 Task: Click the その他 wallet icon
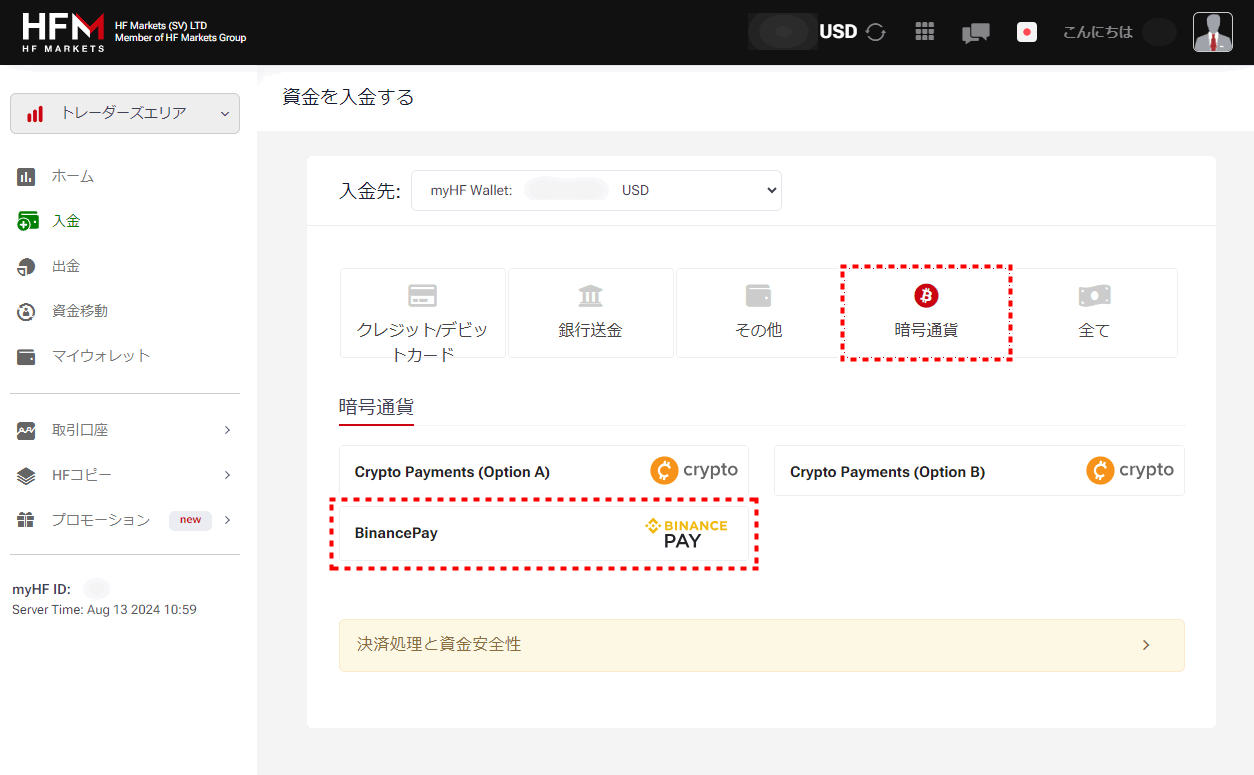point(759,296)
